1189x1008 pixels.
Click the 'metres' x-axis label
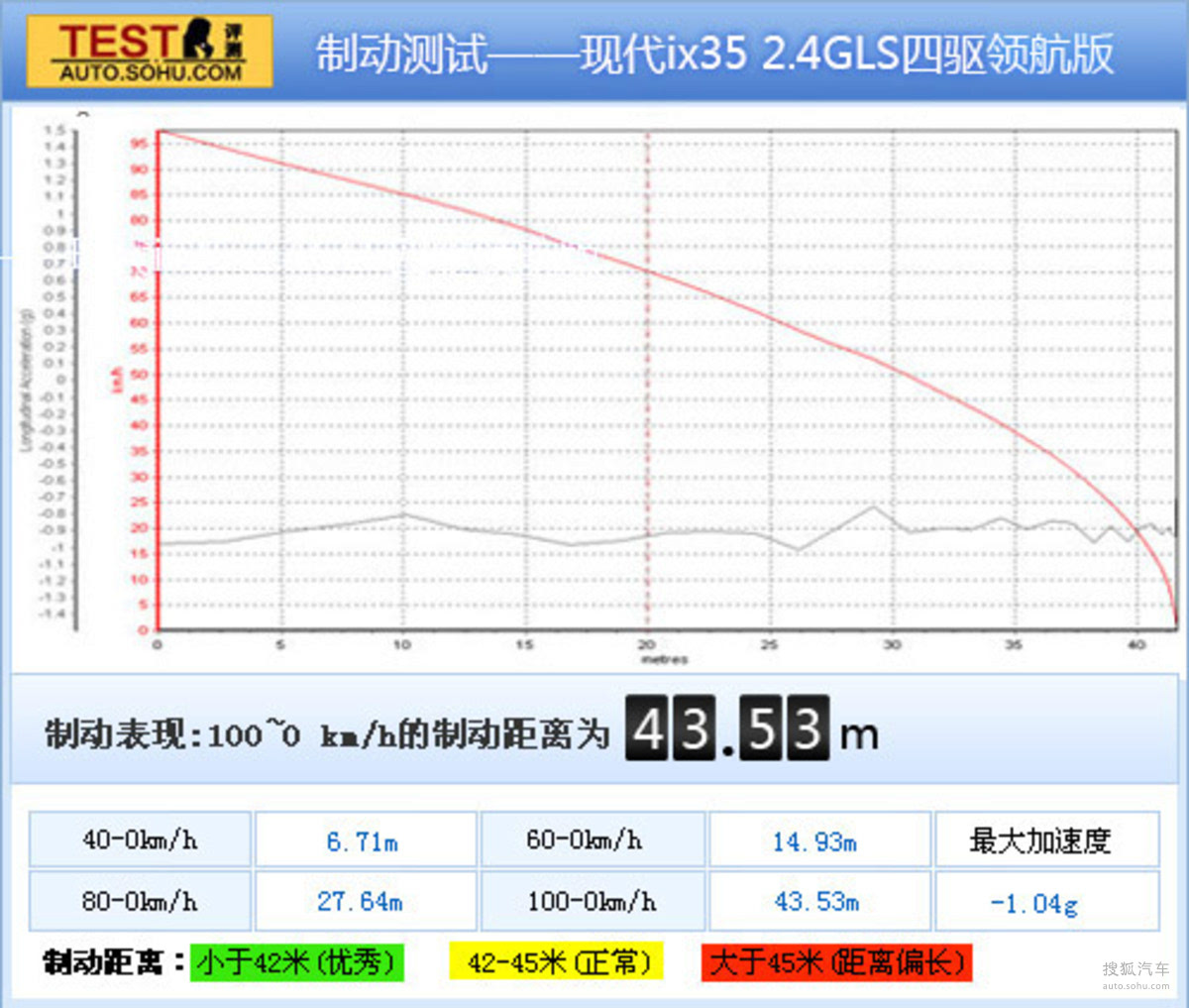[663, 659]
